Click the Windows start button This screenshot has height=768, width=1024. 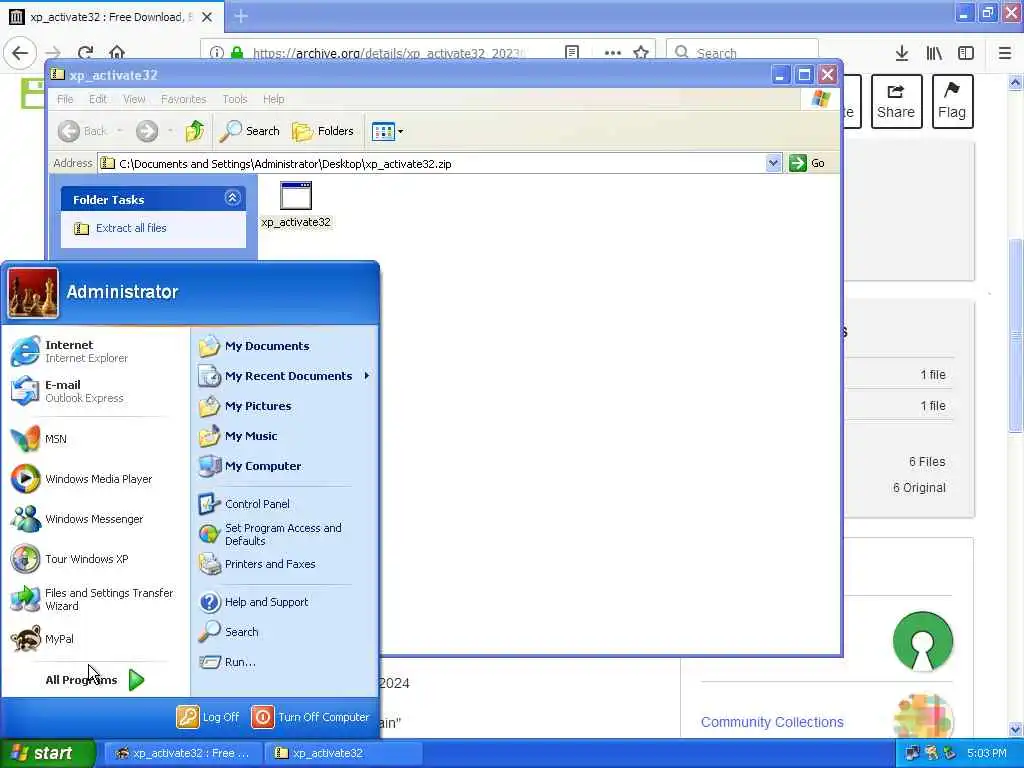[x=48, y=754]
